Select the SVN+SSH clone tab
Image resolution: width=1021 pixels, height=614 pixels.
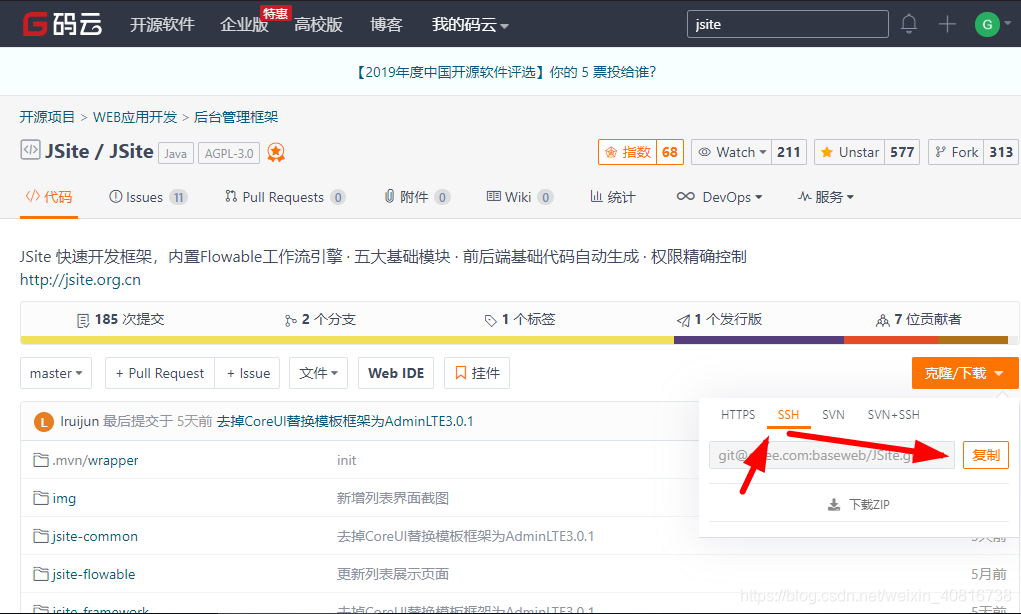tap(893, 415)
